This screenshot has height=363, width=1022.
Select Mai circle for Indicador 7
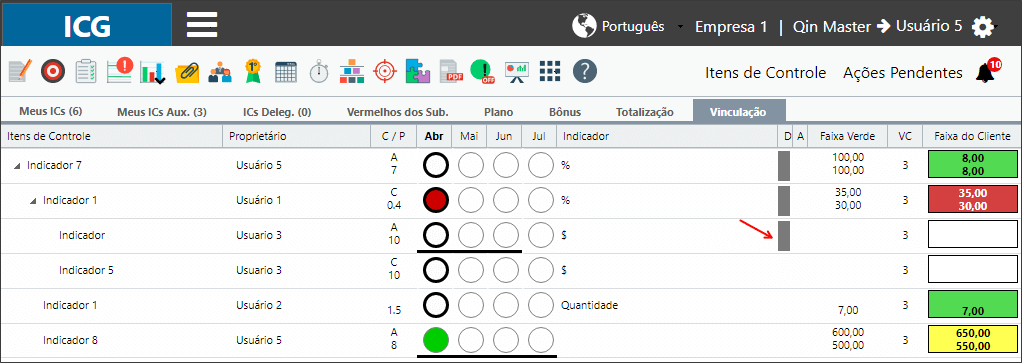coord(471,166)
